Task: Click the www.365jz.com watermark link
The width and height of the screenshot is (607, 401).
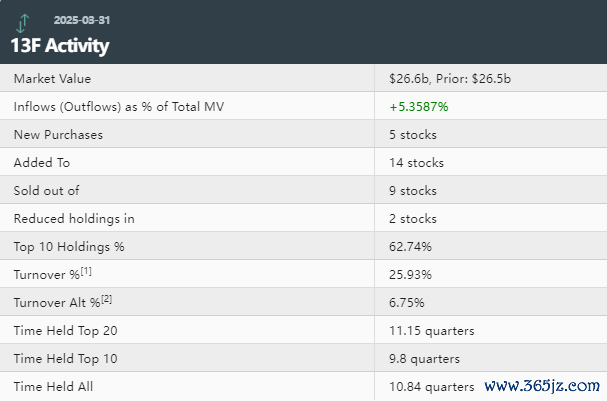Action: [x=541, y=387]
